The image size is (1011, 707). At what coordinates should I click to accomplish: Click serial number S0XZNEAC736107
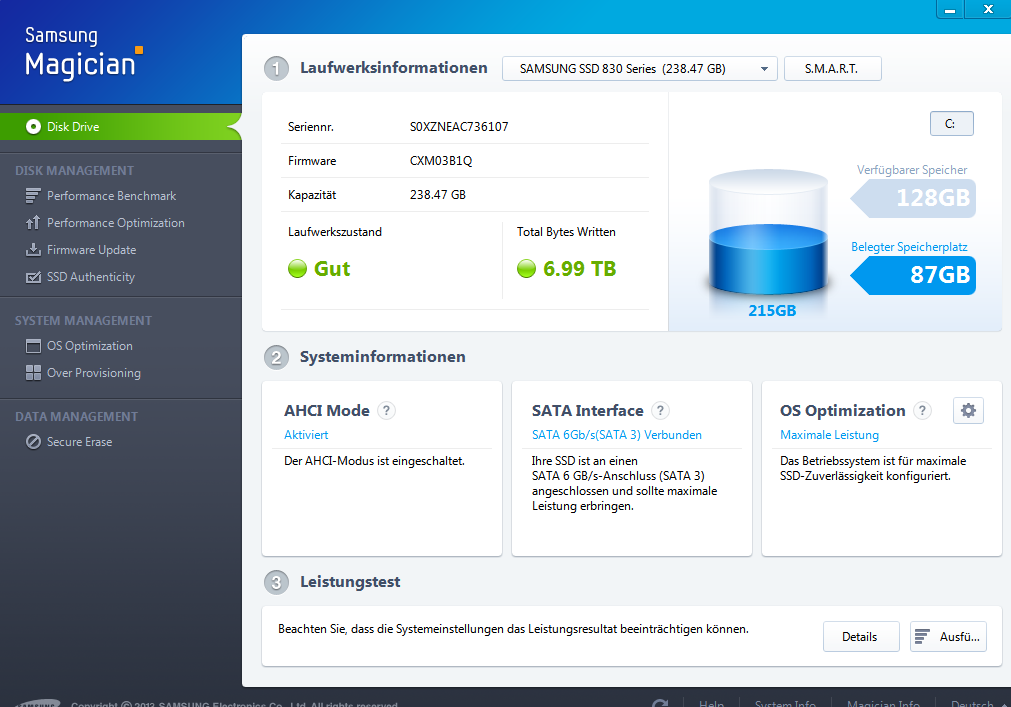(459, 127)
